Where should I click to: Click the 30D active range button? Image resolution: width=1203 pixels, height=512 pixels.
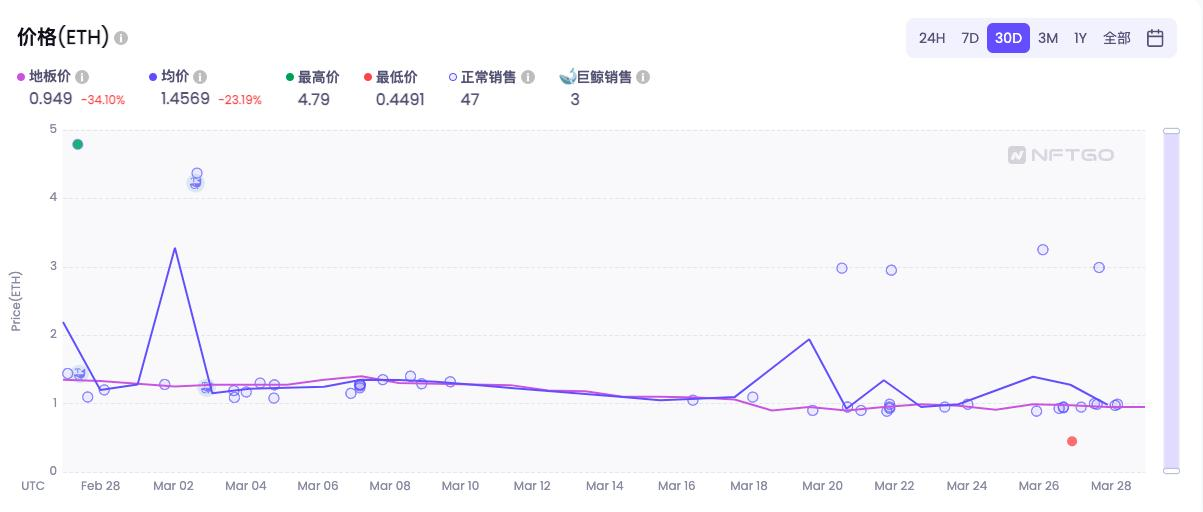[1008, 38]
